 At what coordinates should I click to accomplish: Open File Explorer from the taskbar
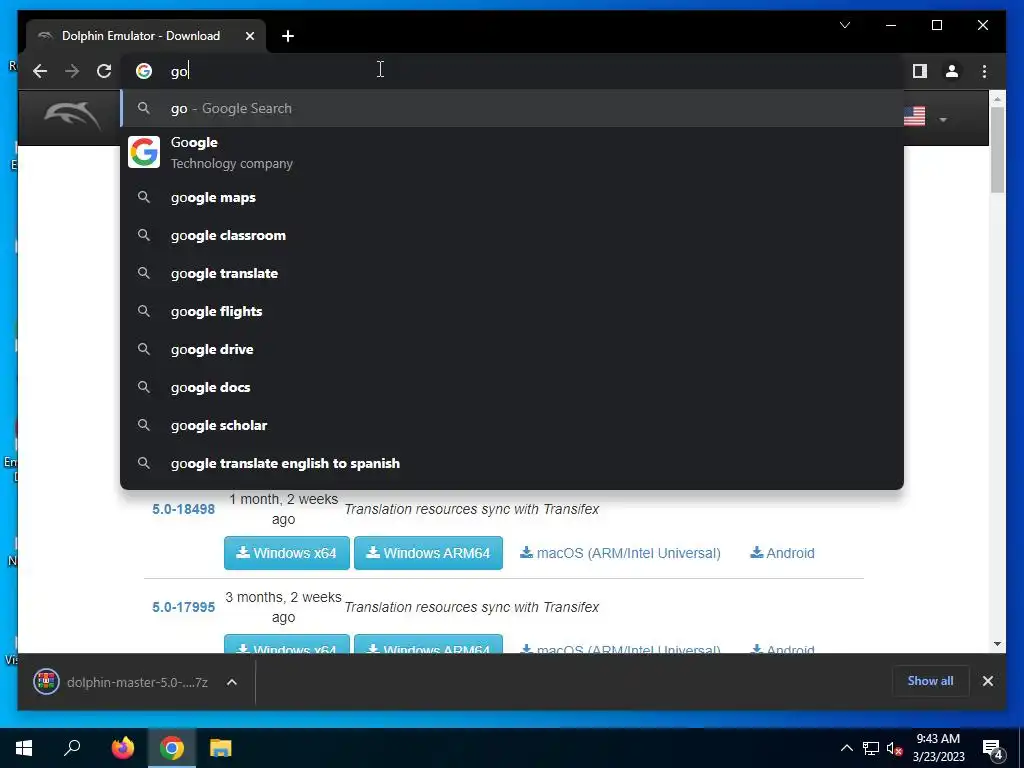[x=221, y=748]
